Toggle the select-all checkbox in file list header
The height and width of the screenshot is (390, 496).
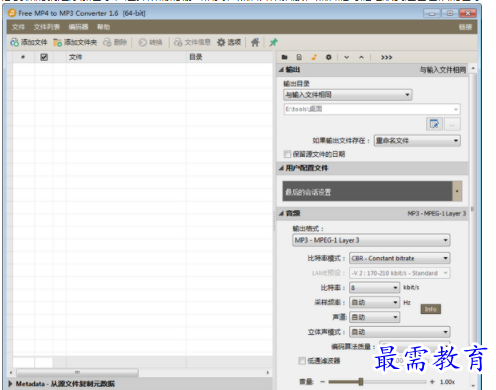coord(44,57)
